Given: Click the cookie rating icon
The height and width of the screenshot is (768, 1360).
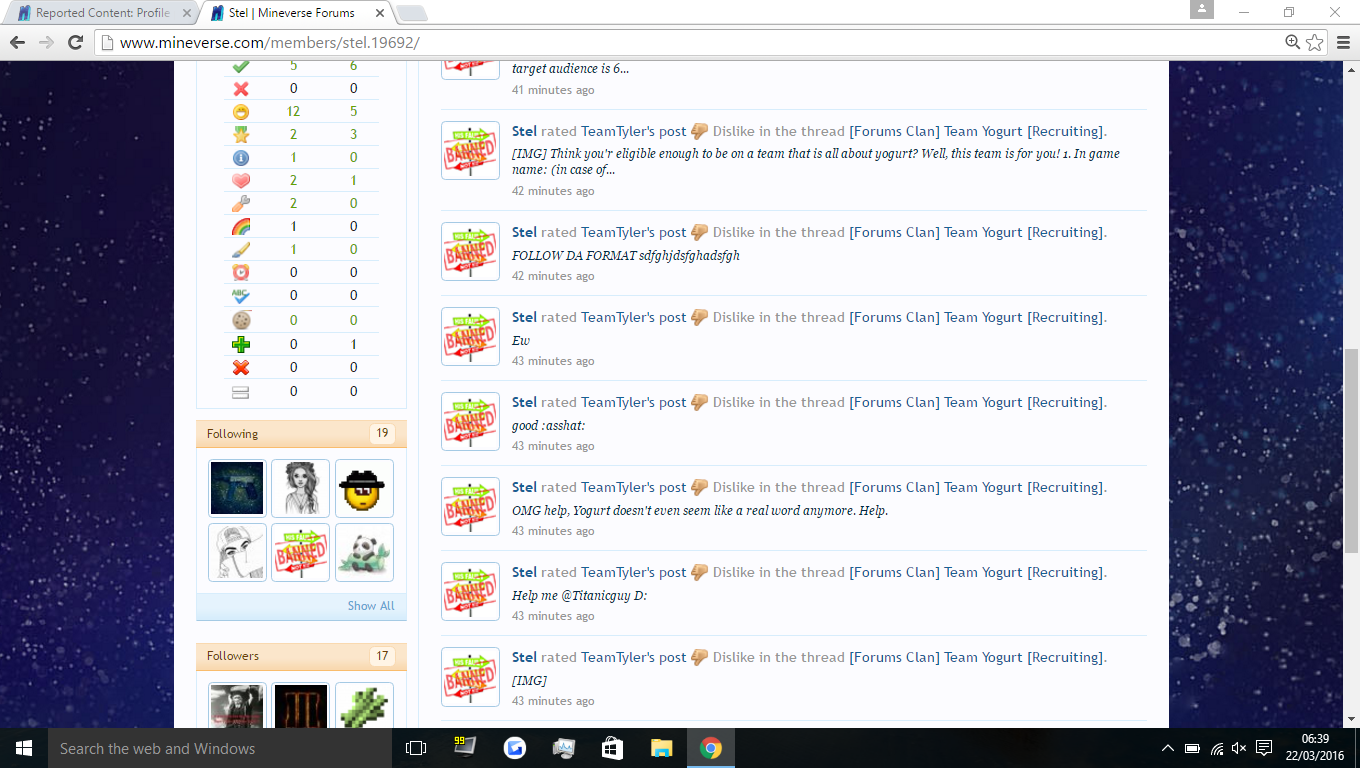Looking at the screenshot, I should (x=240, y=321).
